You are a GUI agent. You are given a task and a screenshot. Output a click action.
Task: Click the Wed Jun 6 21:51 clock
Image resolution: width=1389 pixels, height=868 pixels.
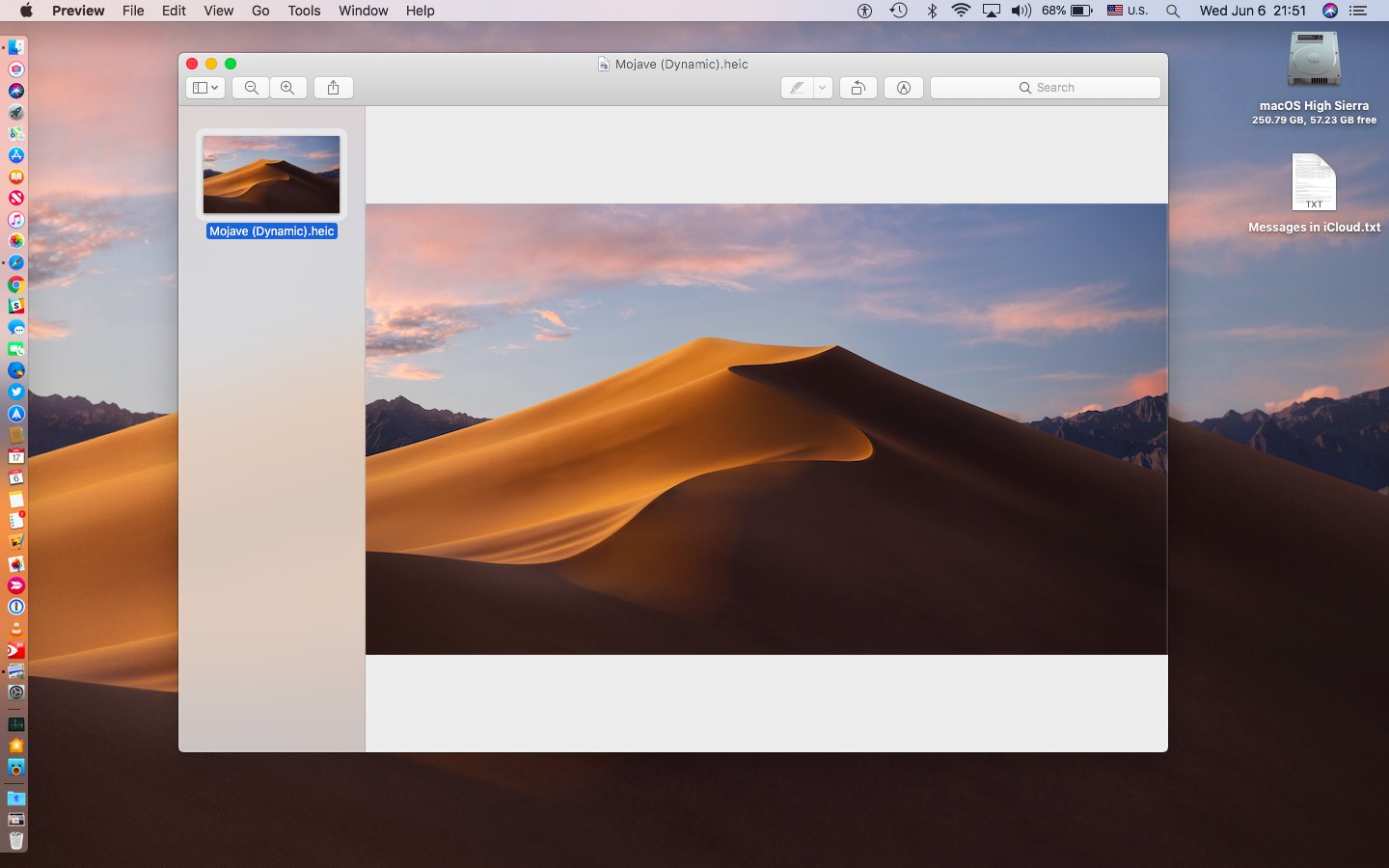(x=1252, y=11)
